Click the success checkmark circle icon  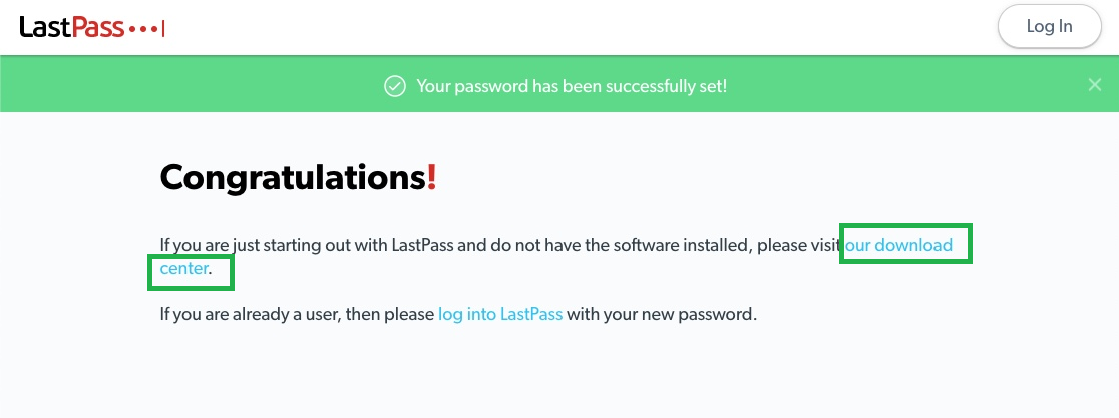(x=395, y=86)
